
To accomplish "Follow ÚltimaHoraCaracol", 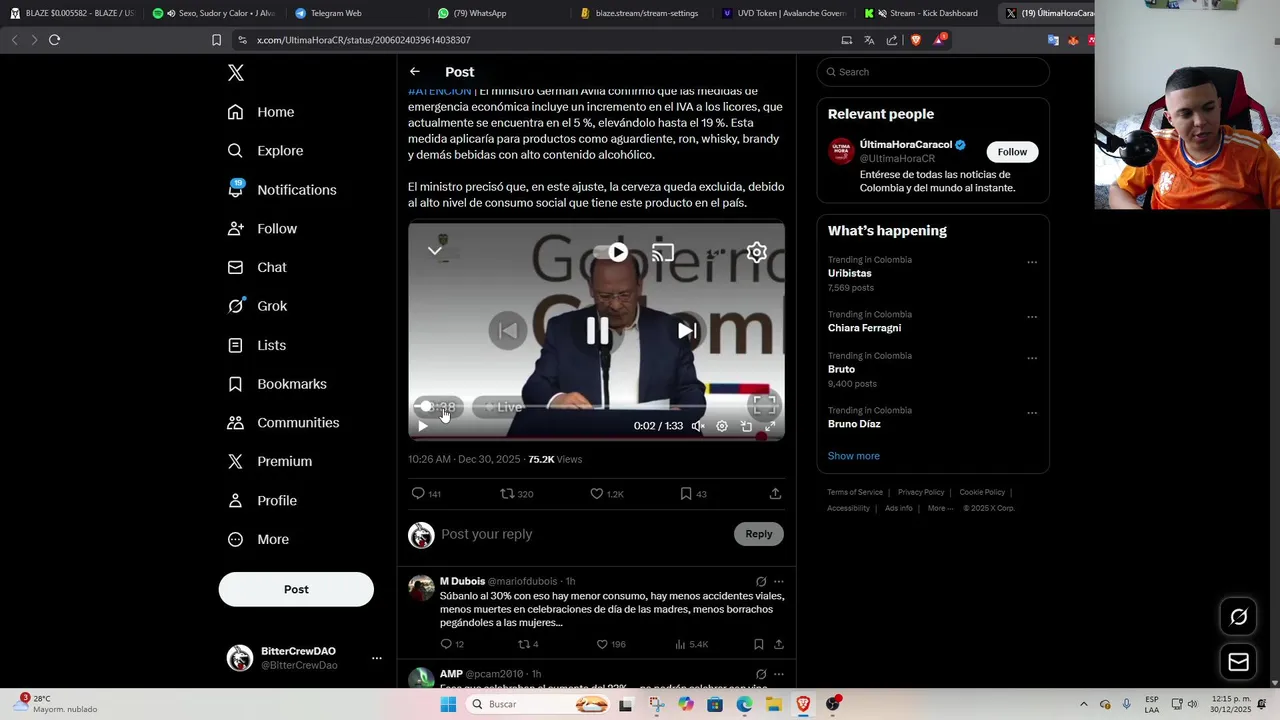I will [1012, 152].
